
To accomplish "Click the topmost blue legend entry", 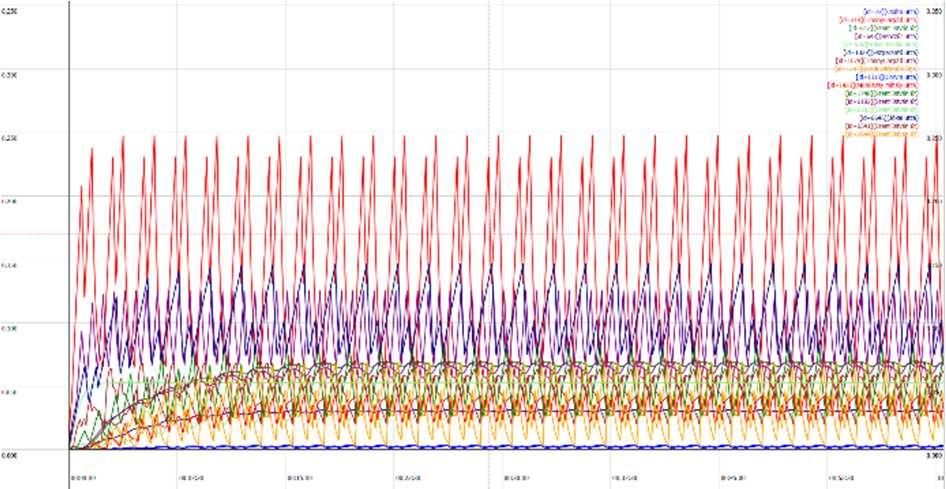I will 890,11.
